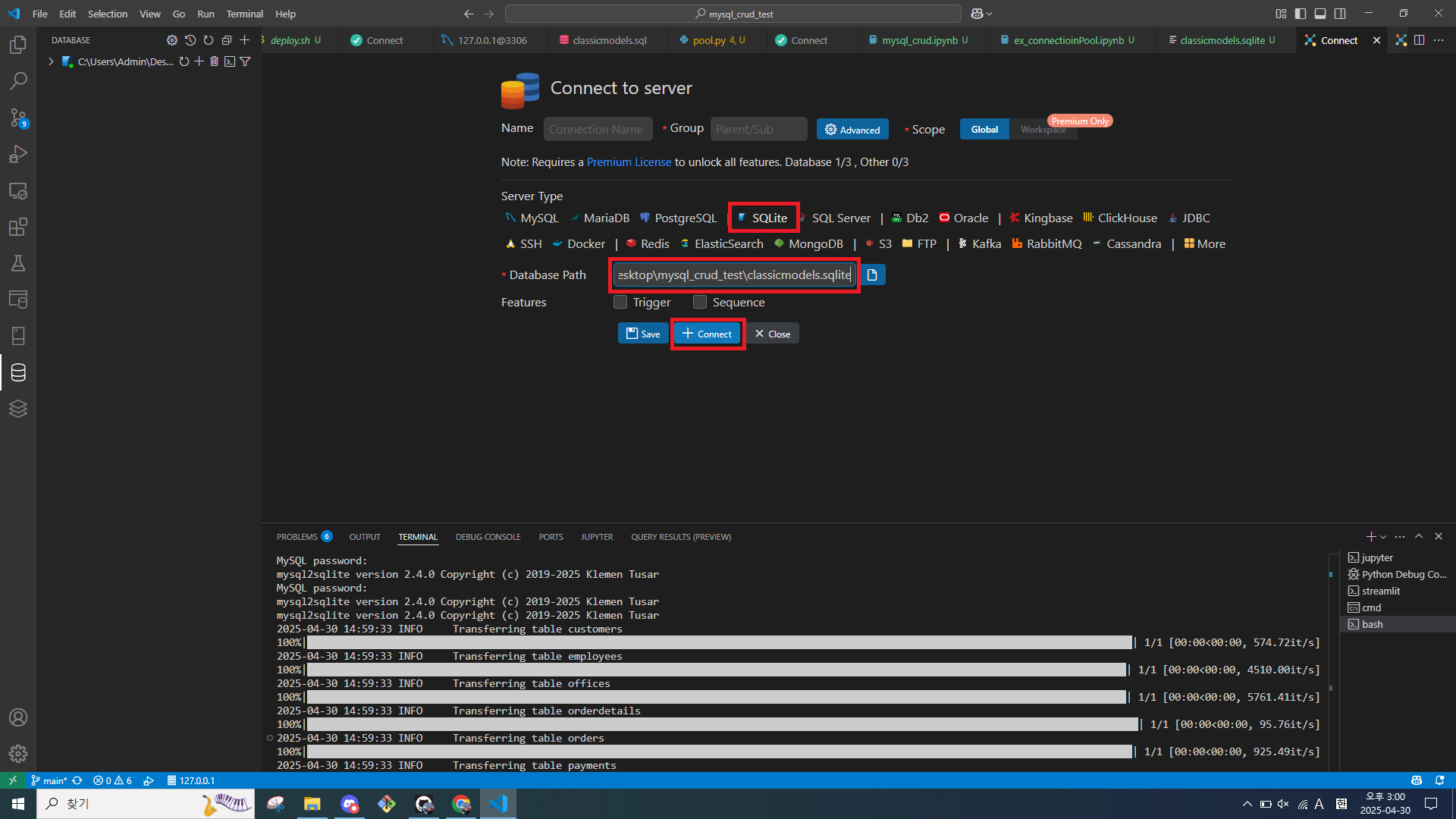1456x819 pixels.
Task: Enable the Sequence checkbox
Action: [x=700, y=303]
